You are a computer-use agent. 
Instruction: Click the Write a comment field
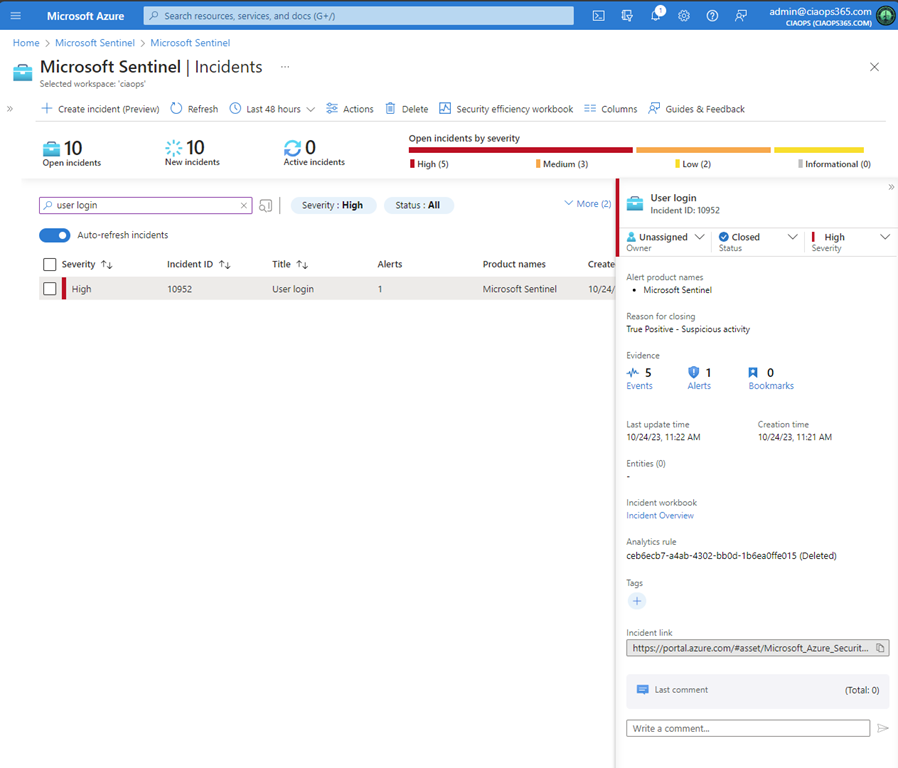(x=747, y=728)
